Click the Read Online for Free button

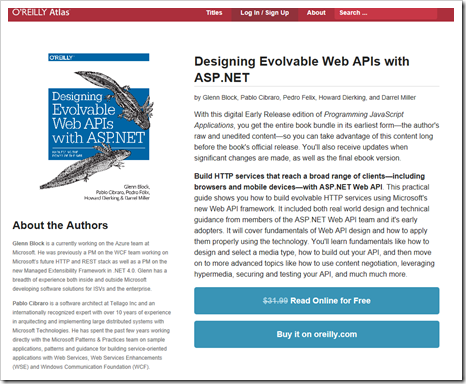coord(317,301)
